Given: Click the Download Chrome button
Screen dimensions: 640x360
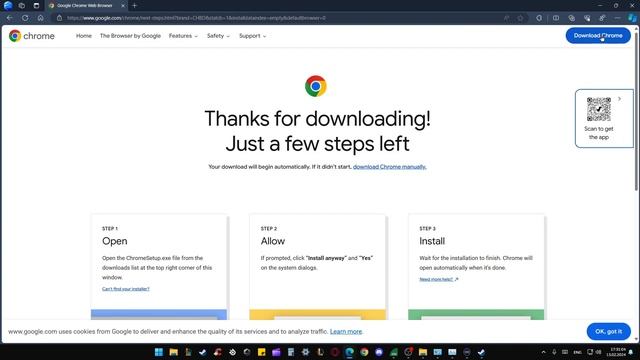Looking at the screenshot, I should tap(598, 36).
